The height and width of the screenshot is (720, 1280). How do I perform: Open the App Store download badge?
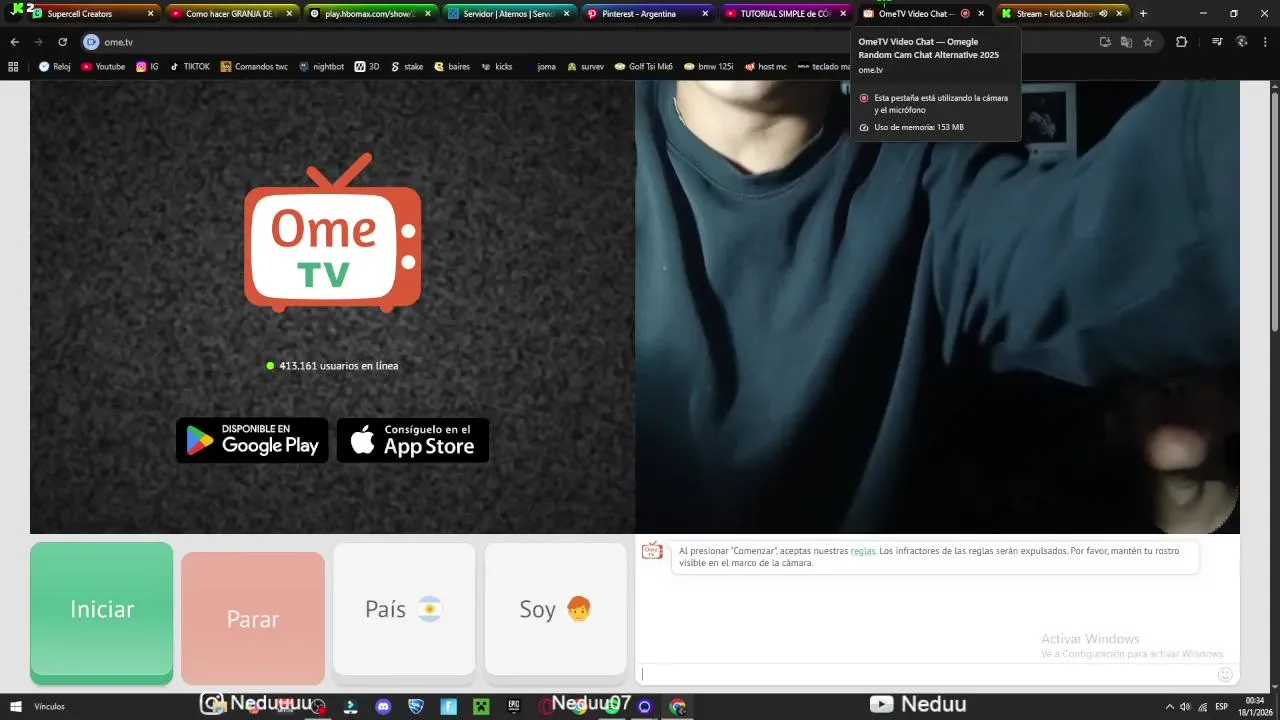point(413,440)
